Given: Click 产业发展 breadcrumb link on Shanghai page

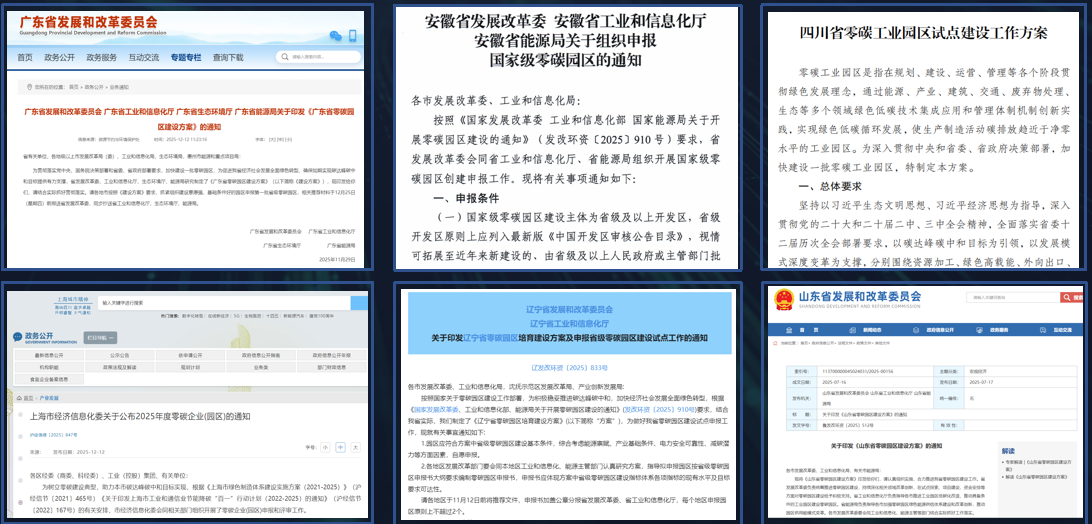Looking at the screenshot, I should [x=49, y=398].
